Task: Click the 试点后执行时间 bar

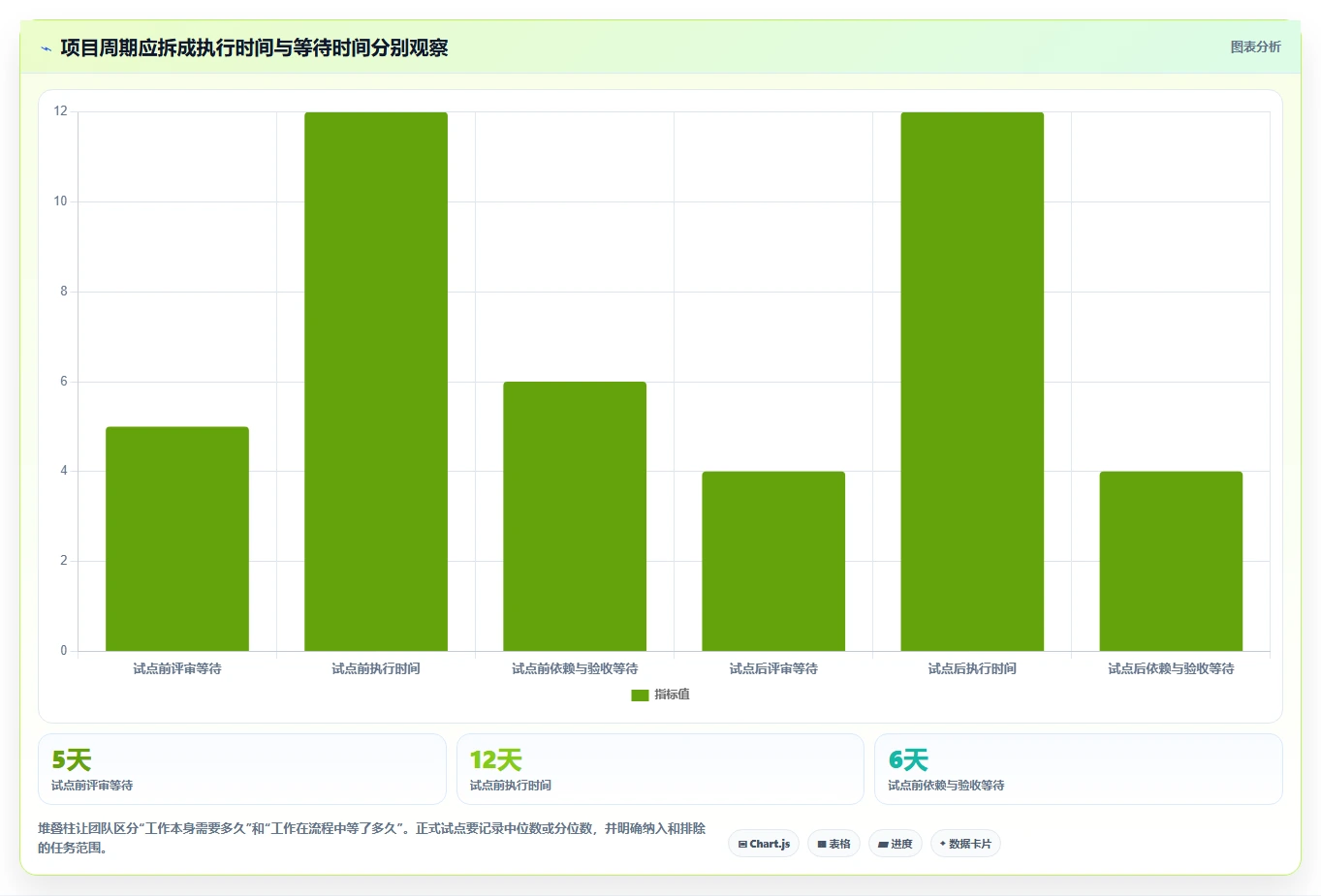Action: click(x=972, y=382)
